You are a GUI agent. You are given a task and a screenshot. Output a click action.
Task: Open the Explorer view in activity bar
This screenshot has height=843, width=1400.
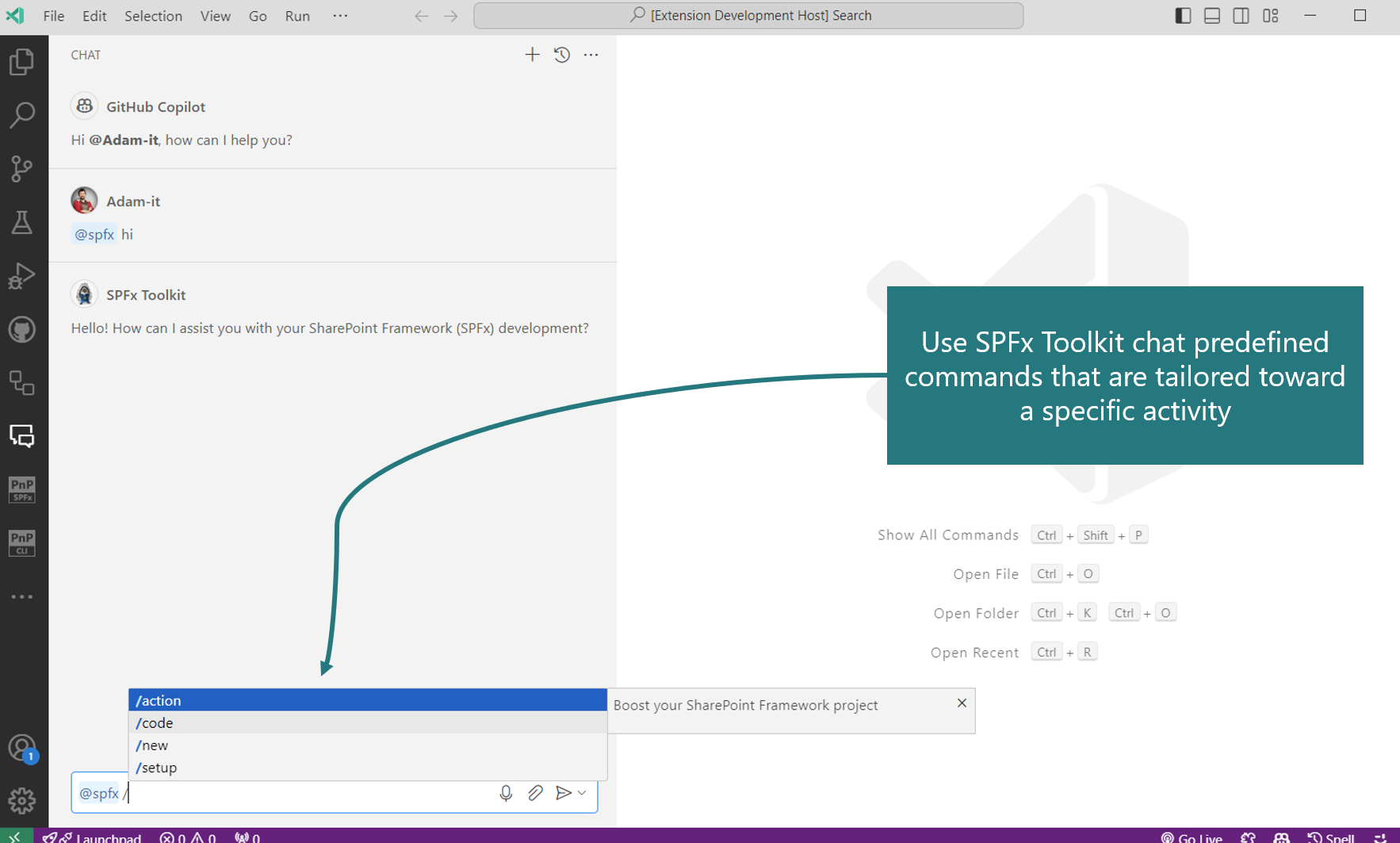(x=22, y=62)
